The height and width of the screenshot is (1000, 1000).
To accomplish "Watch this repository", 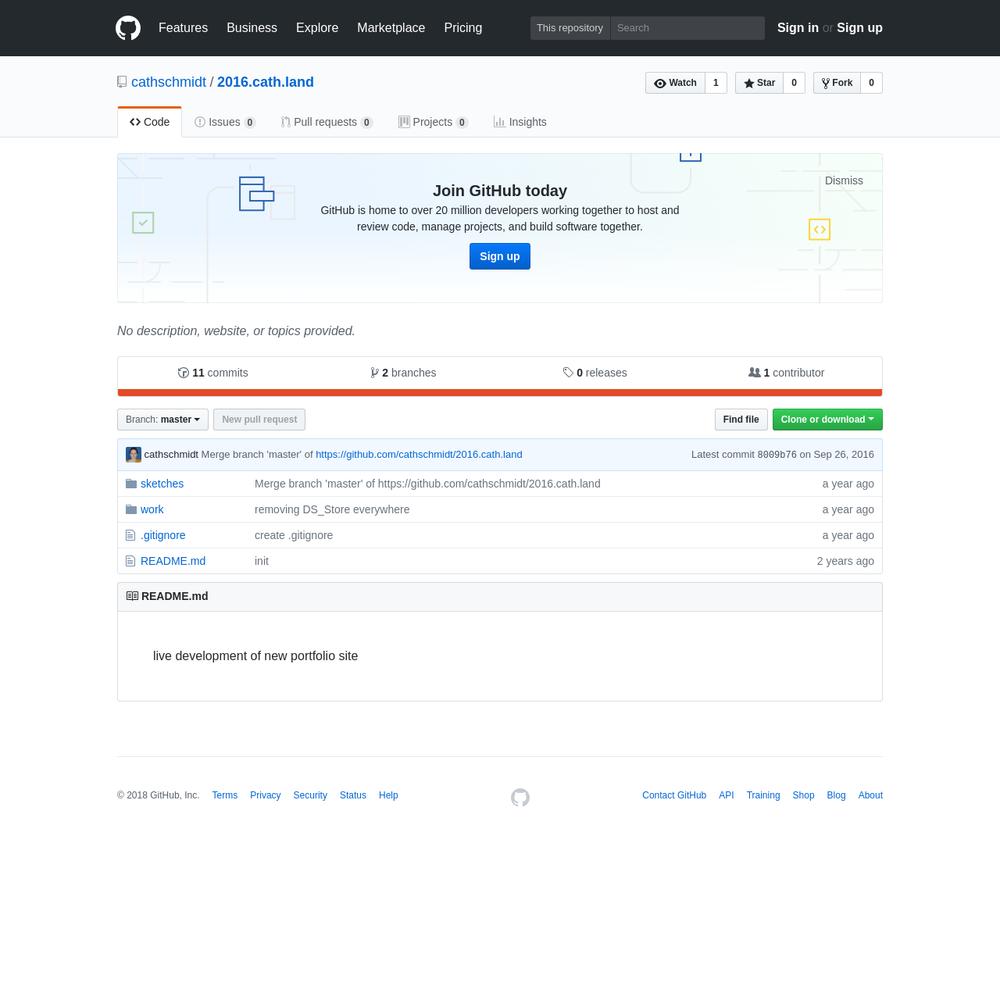I will tap(675, 83).
